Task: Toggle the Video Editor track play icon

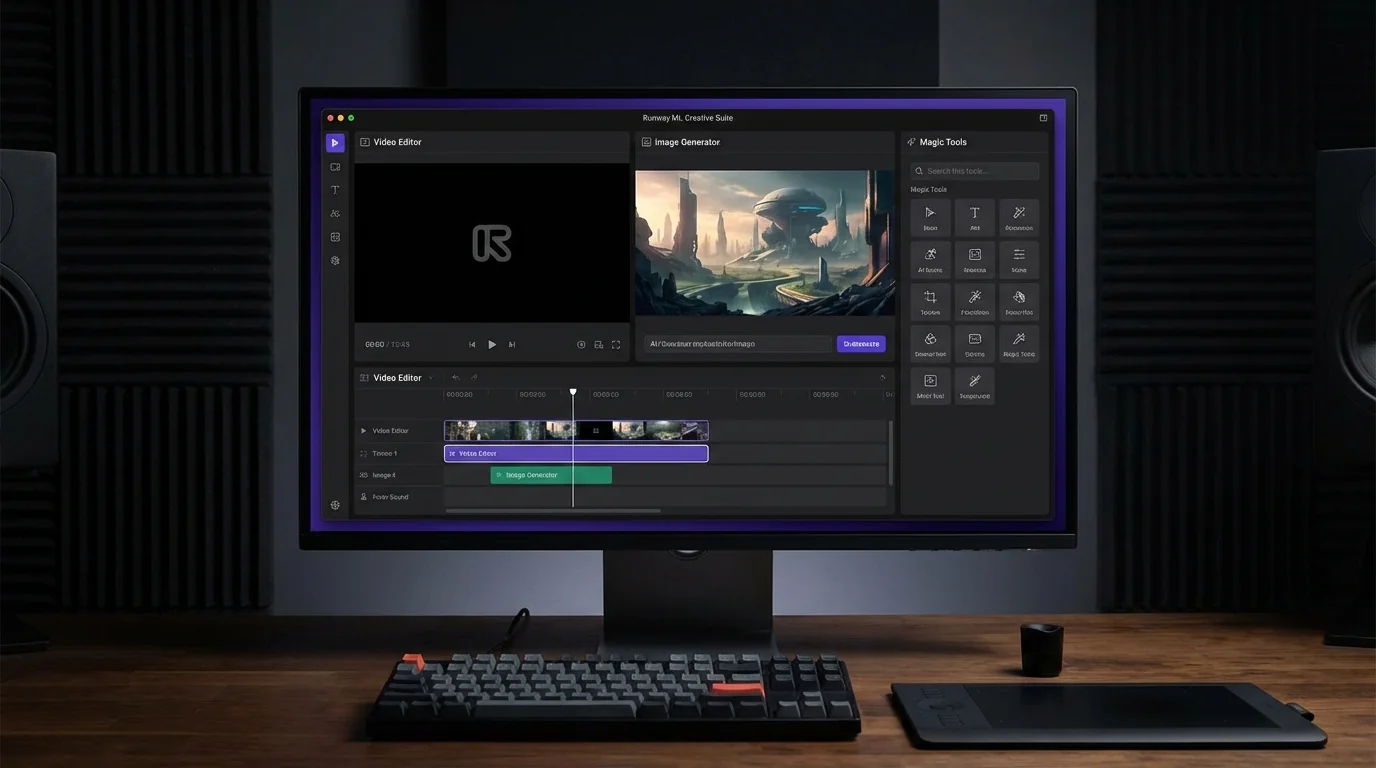Action: [363, 431]
